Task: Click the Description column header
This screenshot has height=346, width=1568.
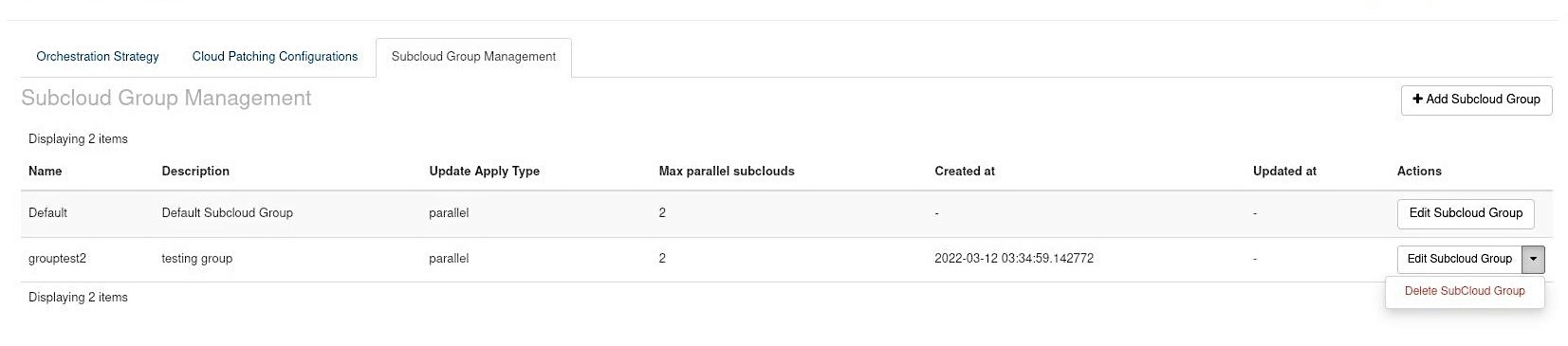Action: coord(195,172)
